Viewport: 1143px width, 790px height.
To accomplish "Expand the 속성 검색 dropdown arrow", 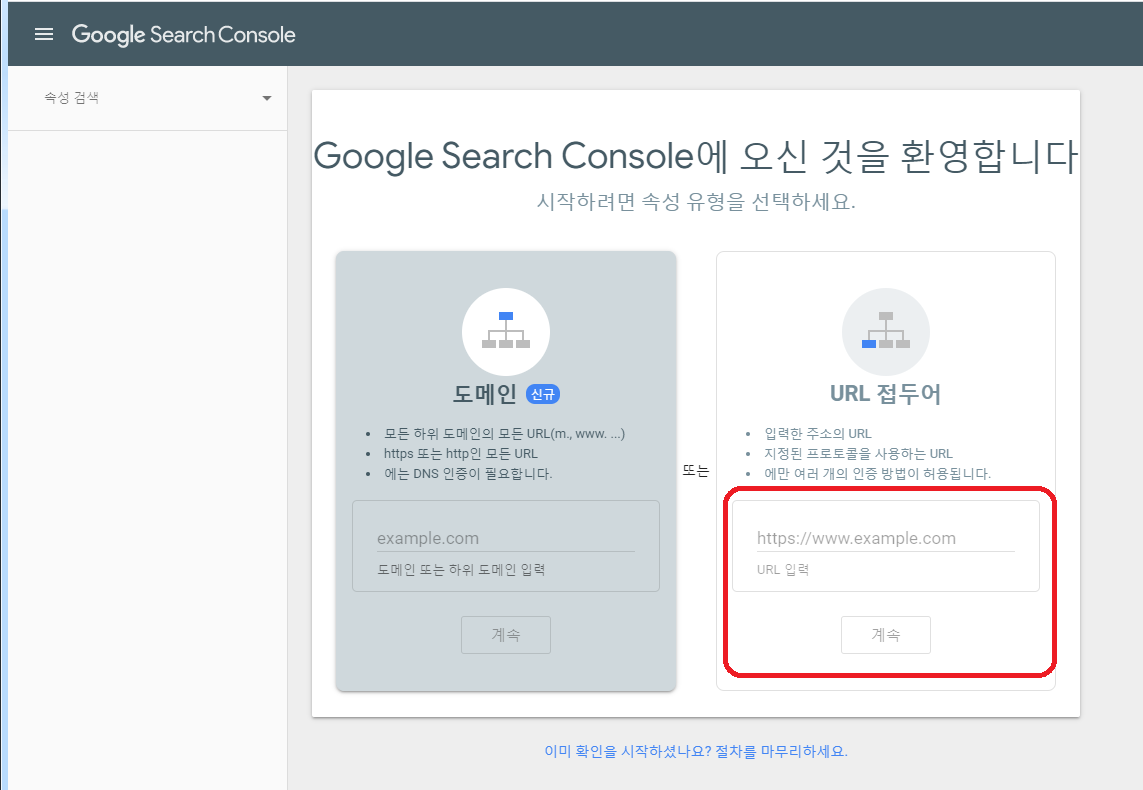I will pyautogui.click(x=267, y=98).
